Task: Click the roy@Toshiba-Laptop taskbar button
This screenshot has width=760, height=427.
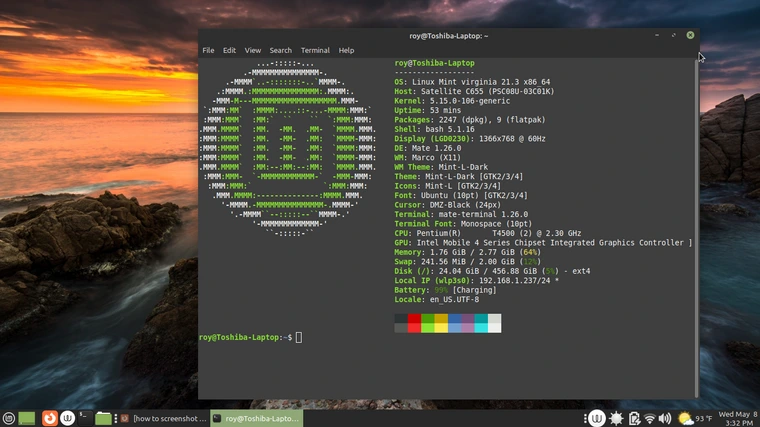Action: [x=256, y=418]
